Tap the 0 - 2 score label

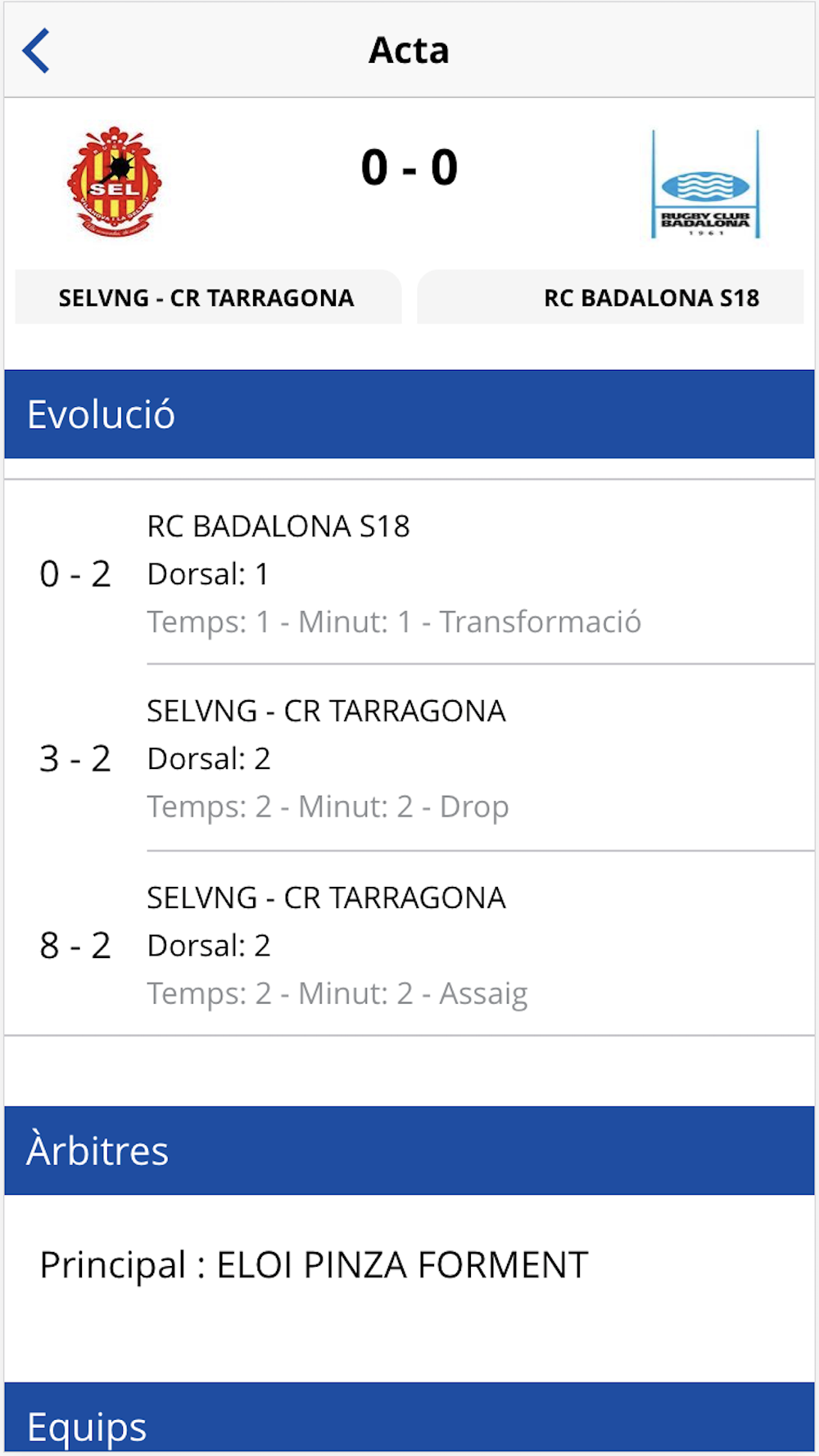pos(75,574)
